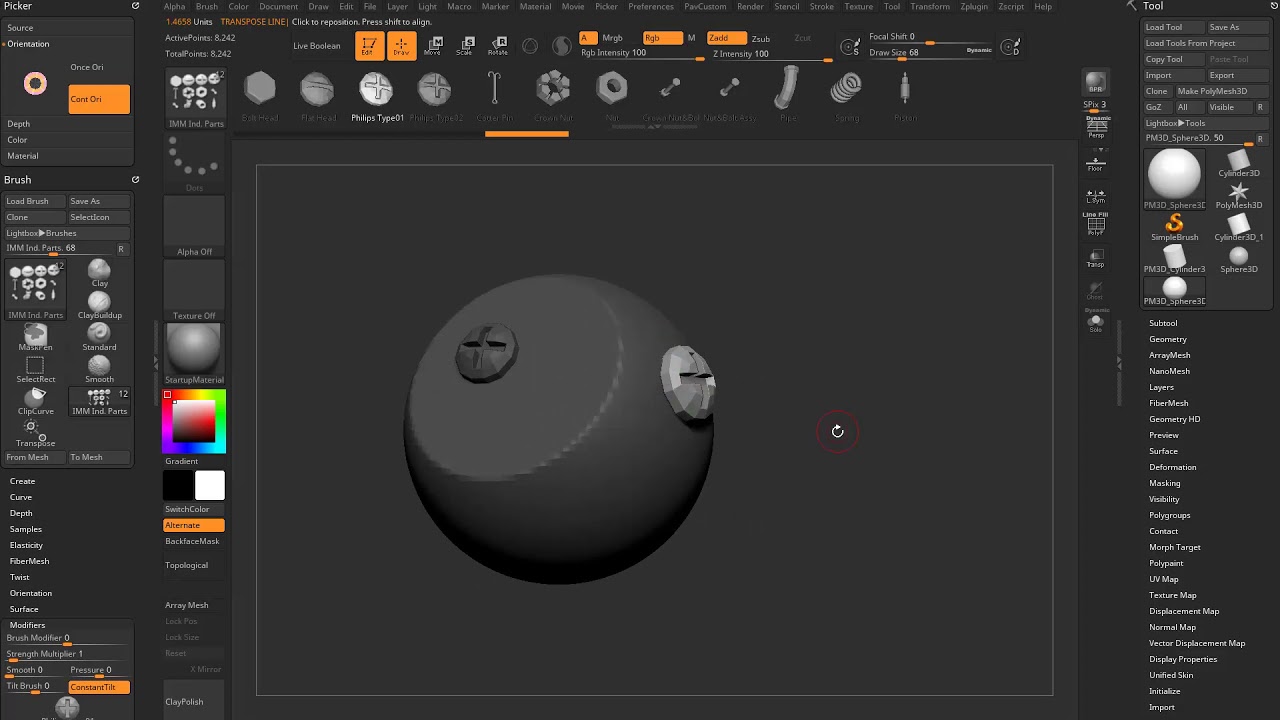
Task: Select the Standard brush
Action: 99,337
